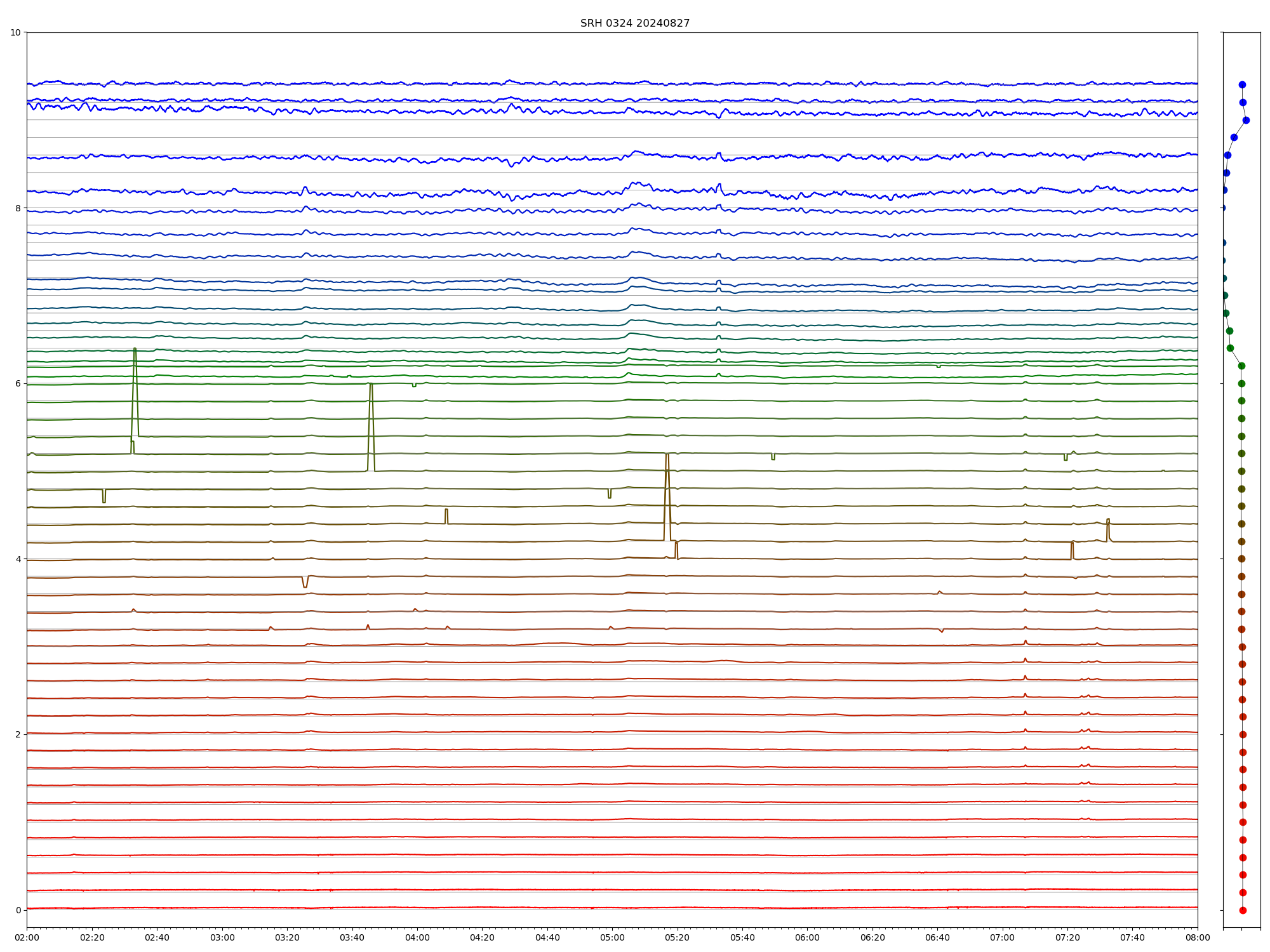Click the 05:00 x-axis tick label

click(x=612, y=937)
